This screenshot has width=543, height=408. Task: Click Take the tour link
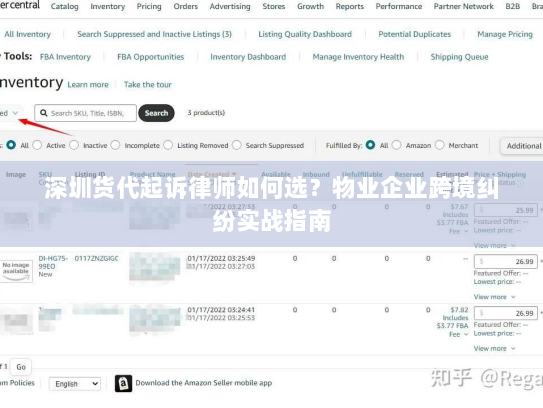(148, 85)
